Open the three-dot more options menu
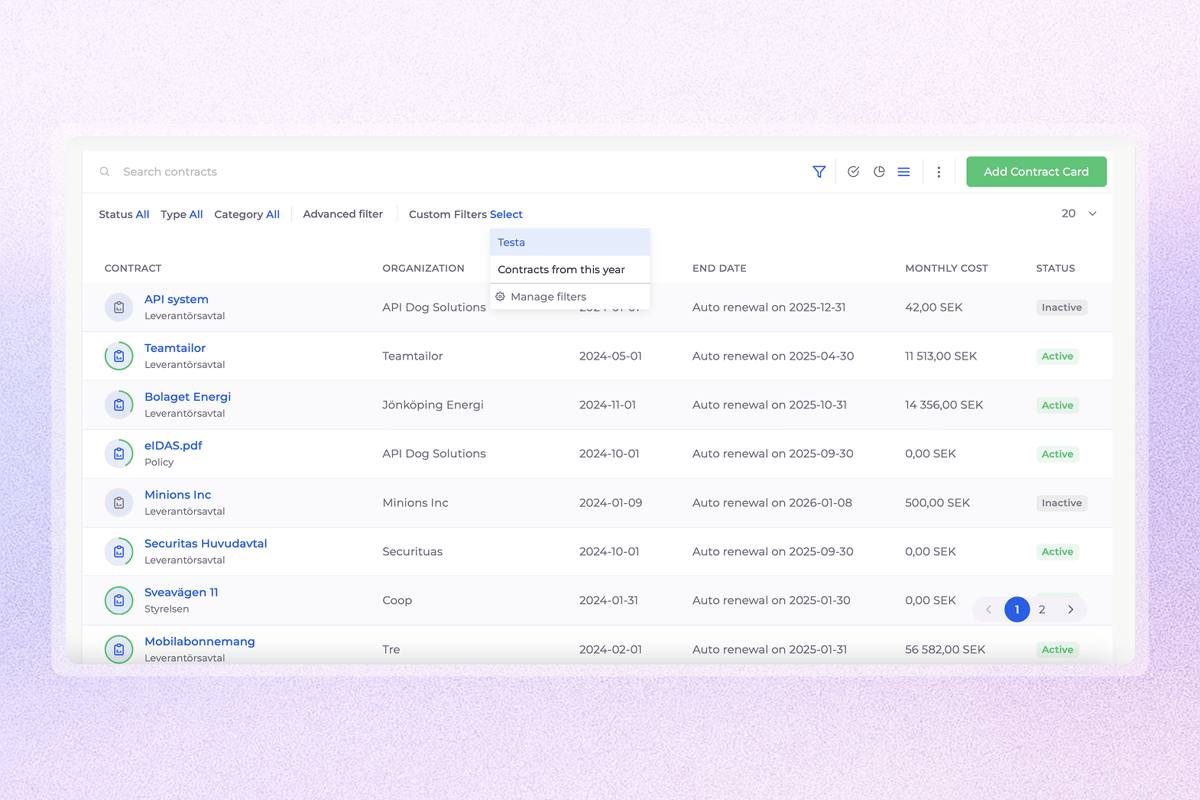1200x800 pixels. pos(938,172)
